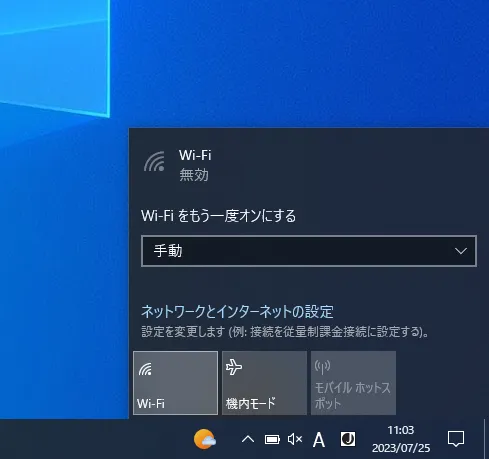Open the notification action center icon
Viewport: 489px width, 459px height.
click(x=456, y=439)
